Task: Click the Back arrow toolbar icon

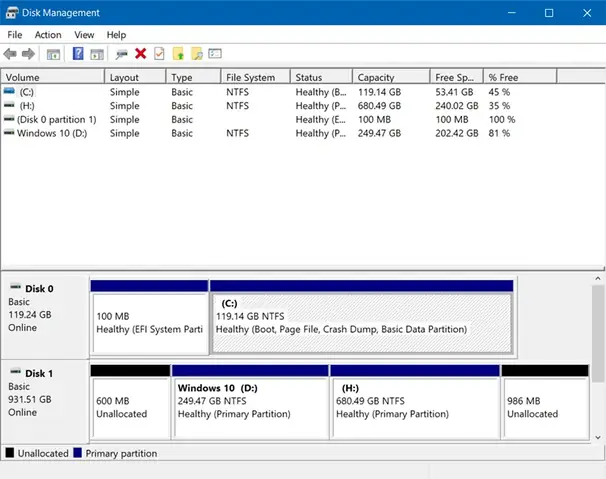Action: click(10, 54)
